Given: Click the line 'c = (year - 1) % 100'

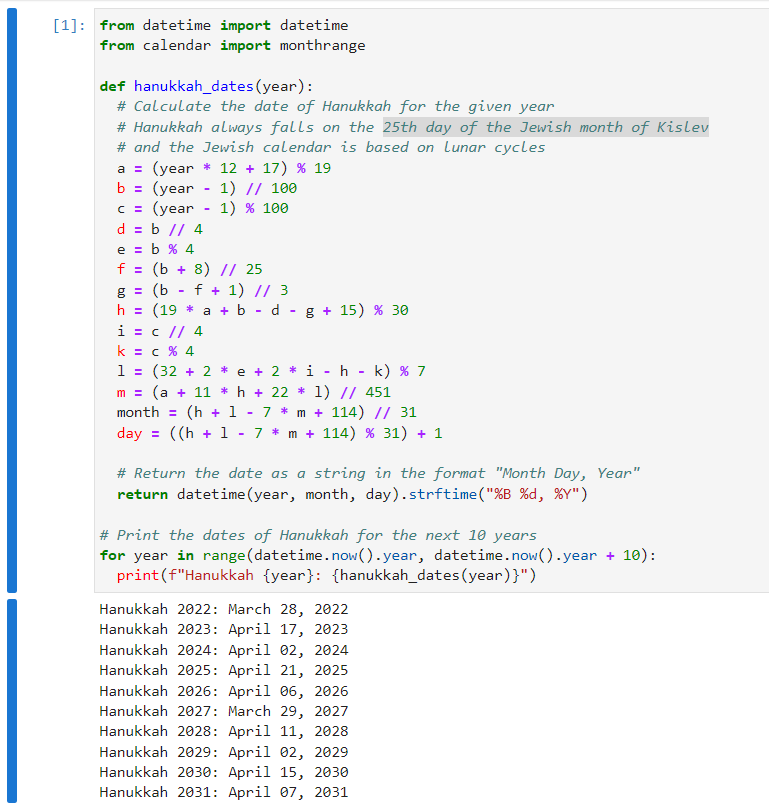Looking at the screenshot, I should click(x=203, y=208).
